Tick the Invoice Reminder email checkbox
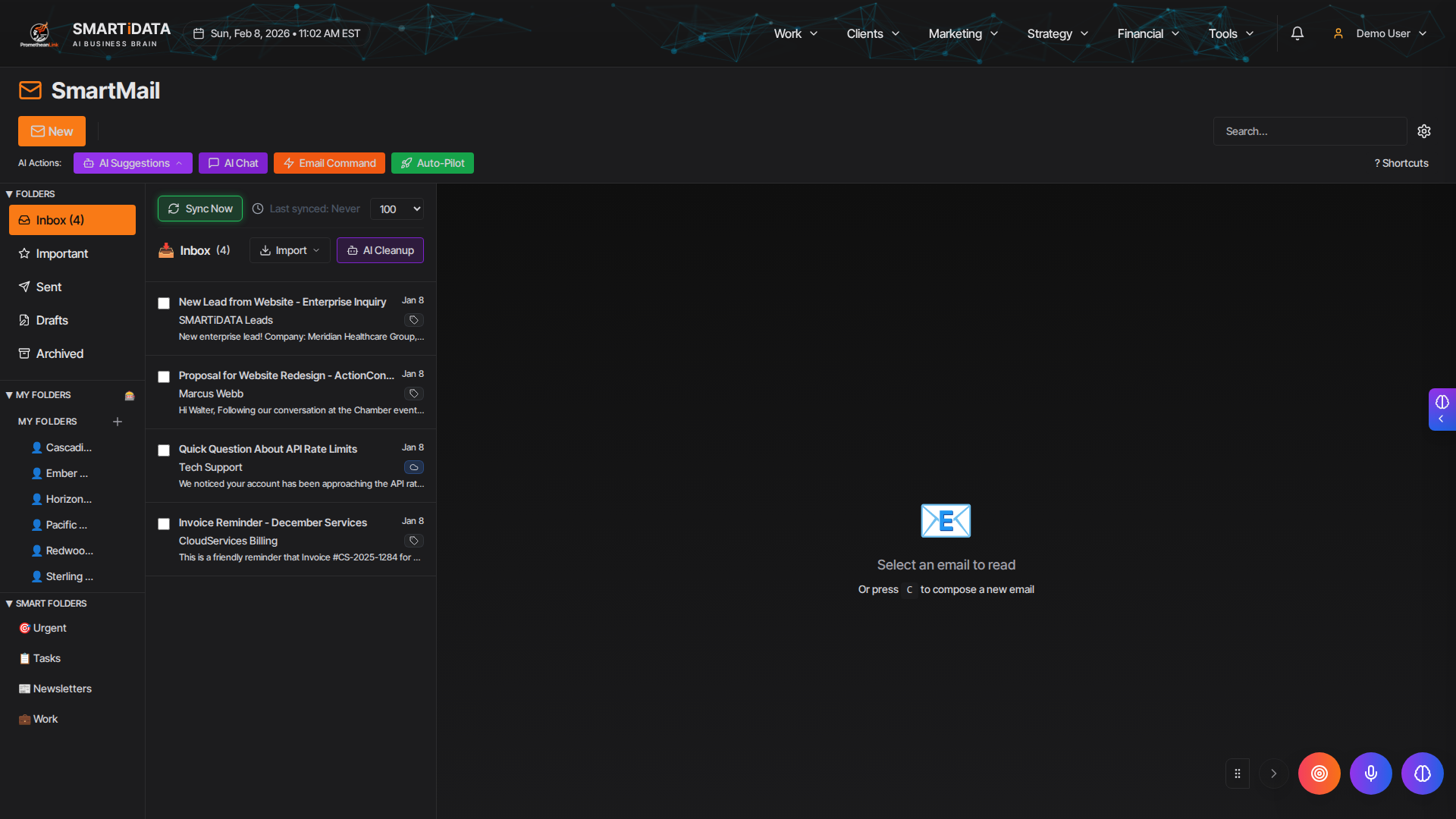Screen dimensions: 1456x819 pos(164,524)
